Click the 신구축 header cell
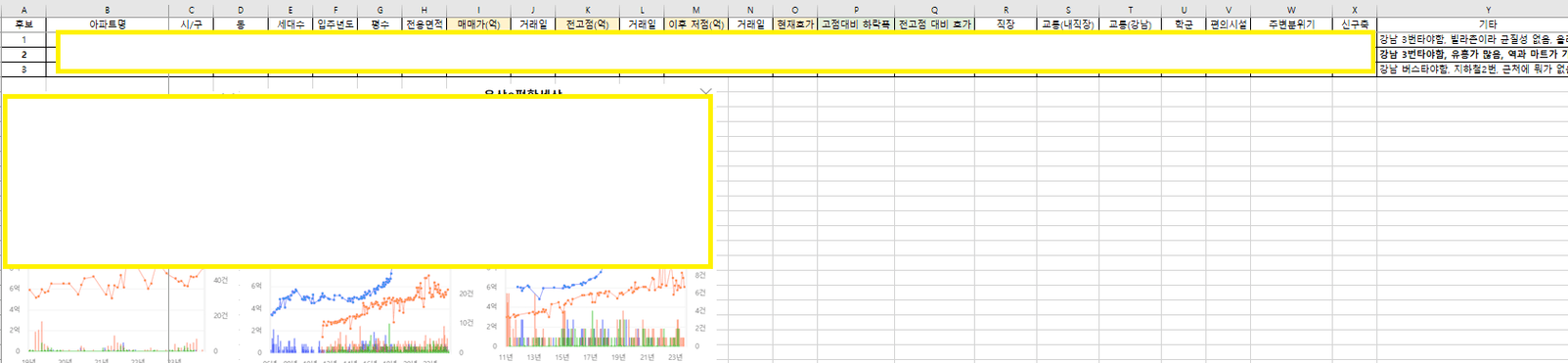 pos(1355,23)
